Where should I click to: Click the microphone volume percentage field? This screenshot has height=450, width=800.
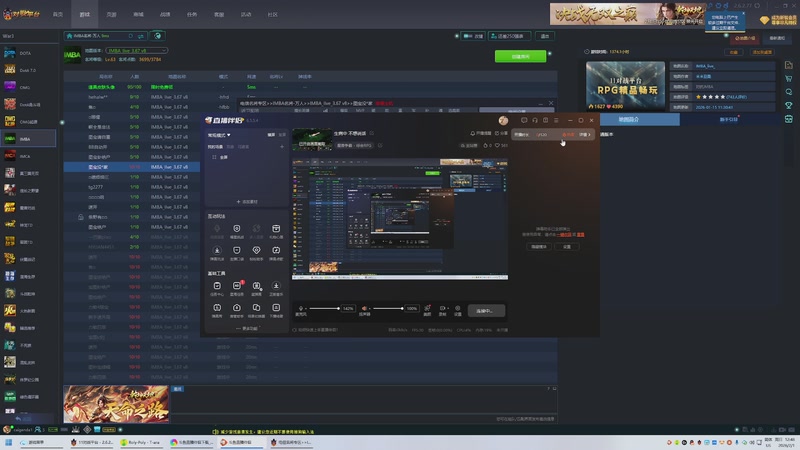click(348, 308)
